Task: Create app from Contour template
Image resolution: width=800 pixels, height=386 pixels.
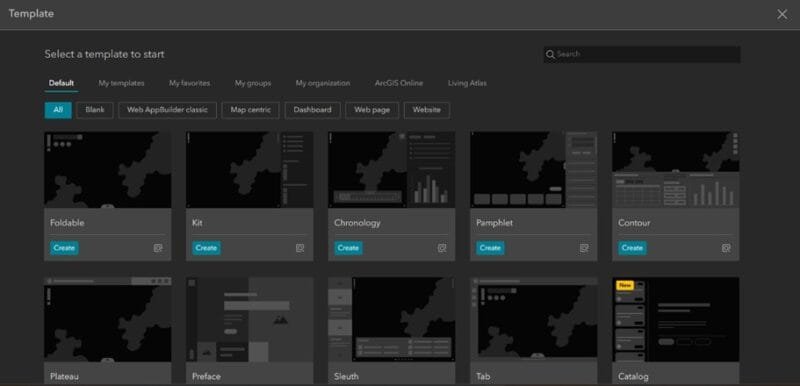Action: click(632, 248)
